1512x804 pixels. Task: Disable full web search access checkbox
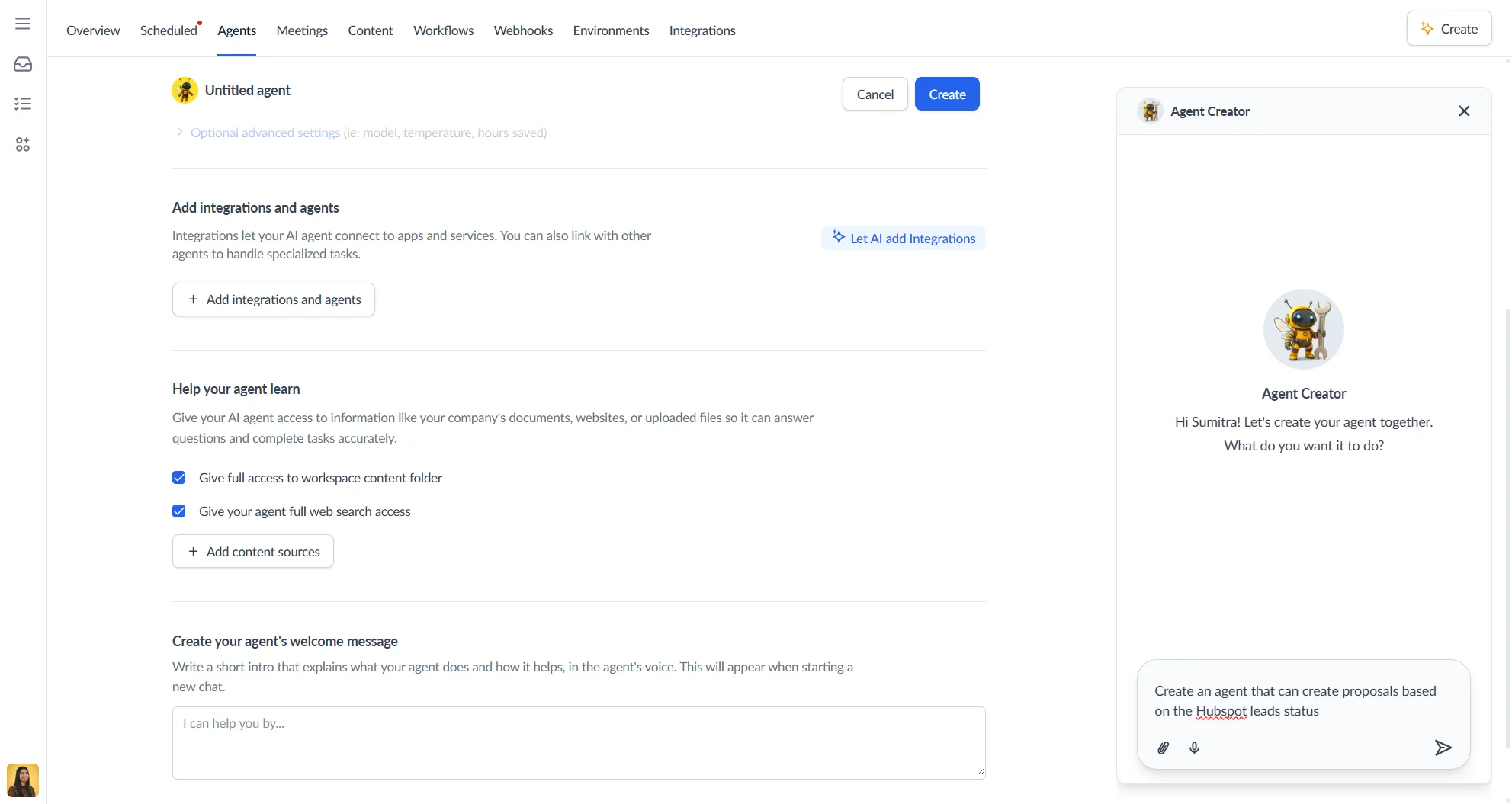coord(179,511)
